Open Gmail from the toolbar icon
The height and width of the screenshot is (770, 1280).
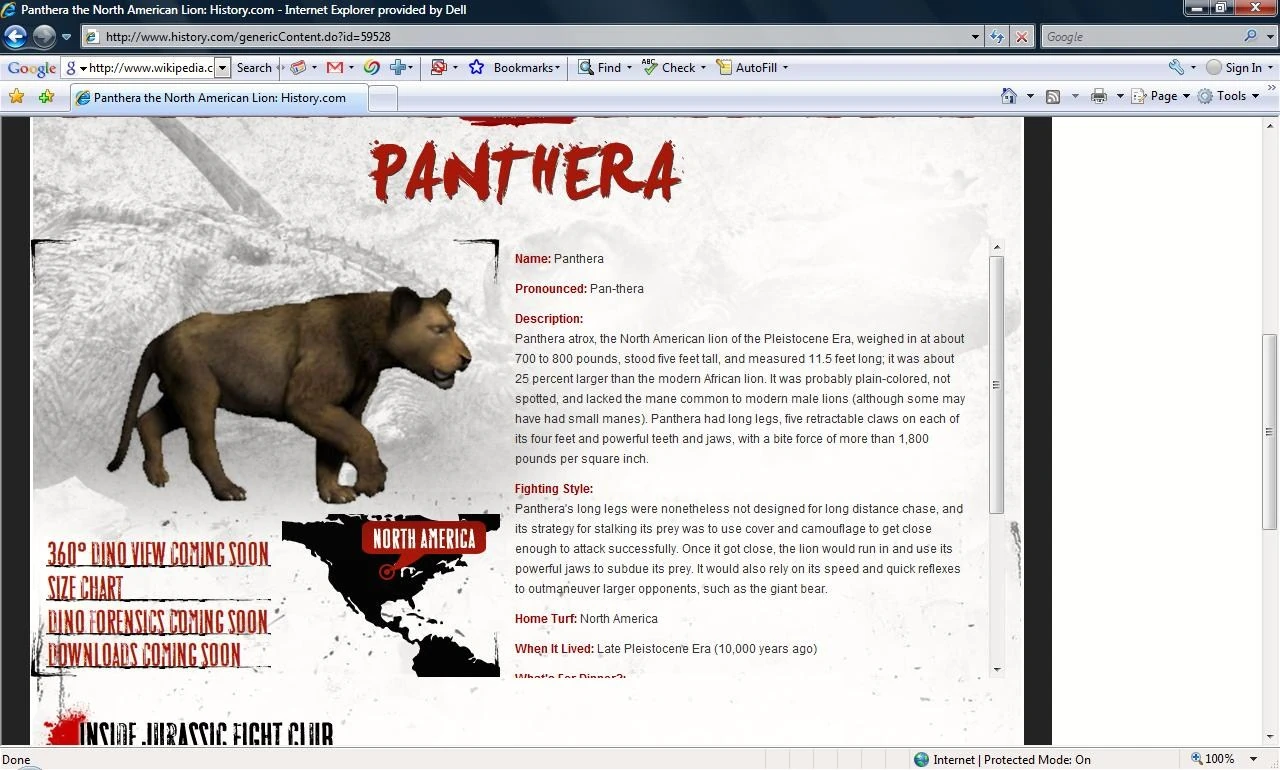(335, 68)
